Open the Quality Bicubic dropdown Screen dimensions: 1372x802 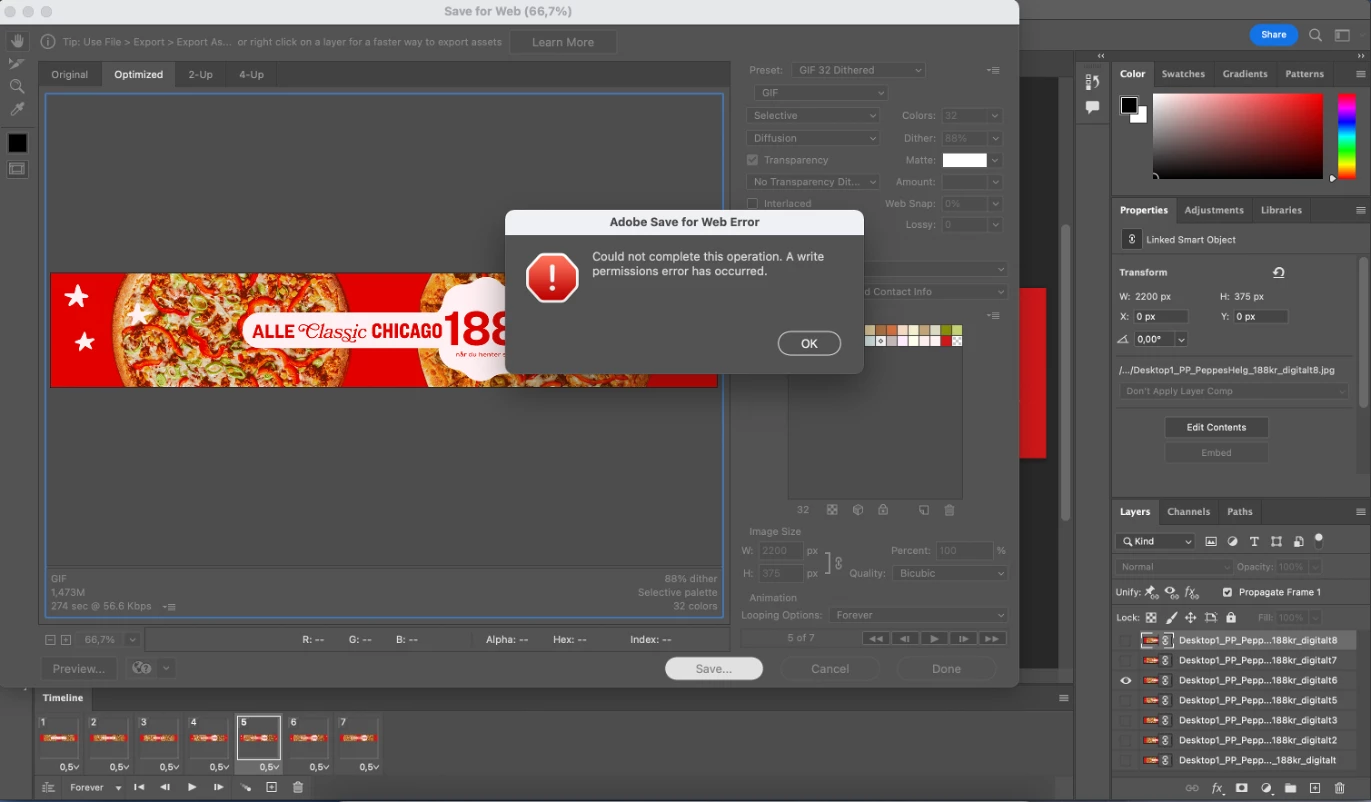pos(952,573)
